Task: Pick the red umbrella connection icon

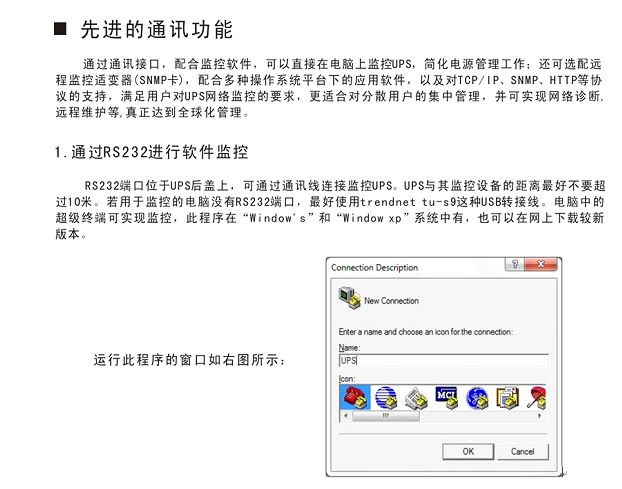Action: (x=536, y=398)
